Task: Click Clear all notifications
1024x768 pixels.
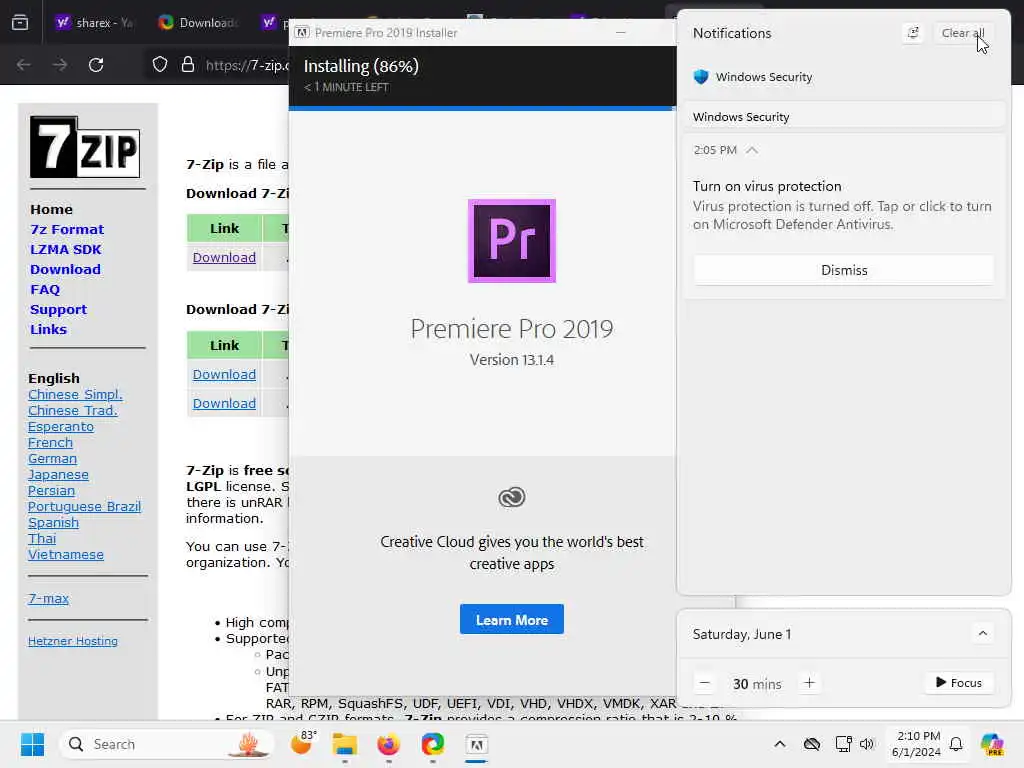Action: tap(963, 33)
